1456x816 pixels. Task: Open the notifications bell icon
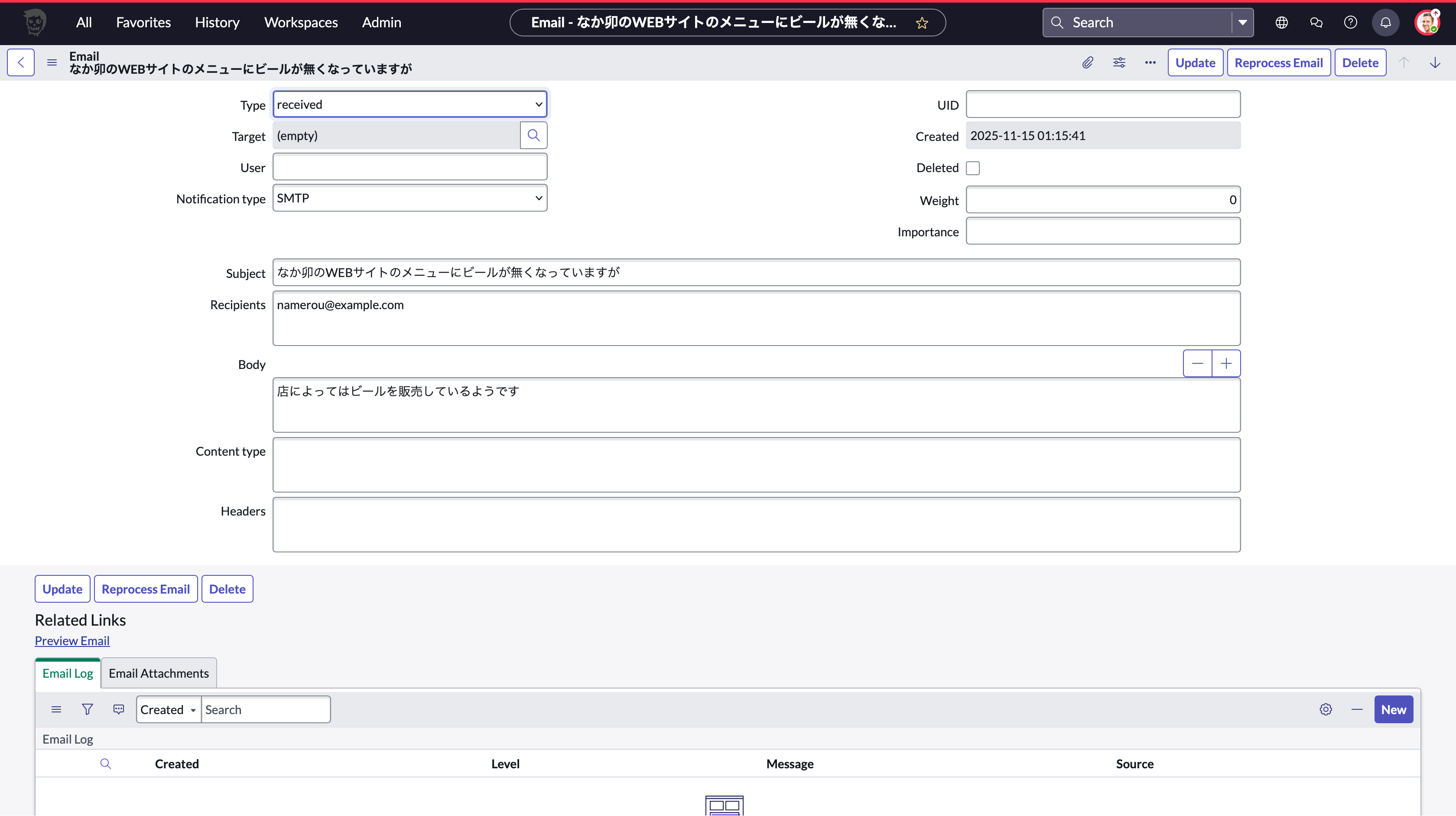click(x=1385, y=23)
